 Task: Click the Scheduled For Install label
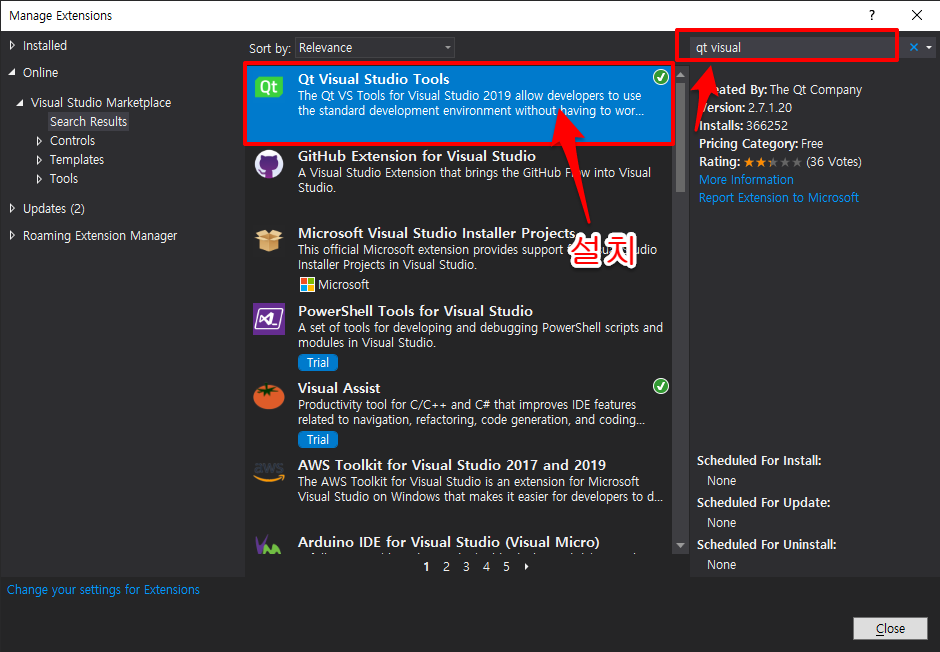[x=759, y=461]
